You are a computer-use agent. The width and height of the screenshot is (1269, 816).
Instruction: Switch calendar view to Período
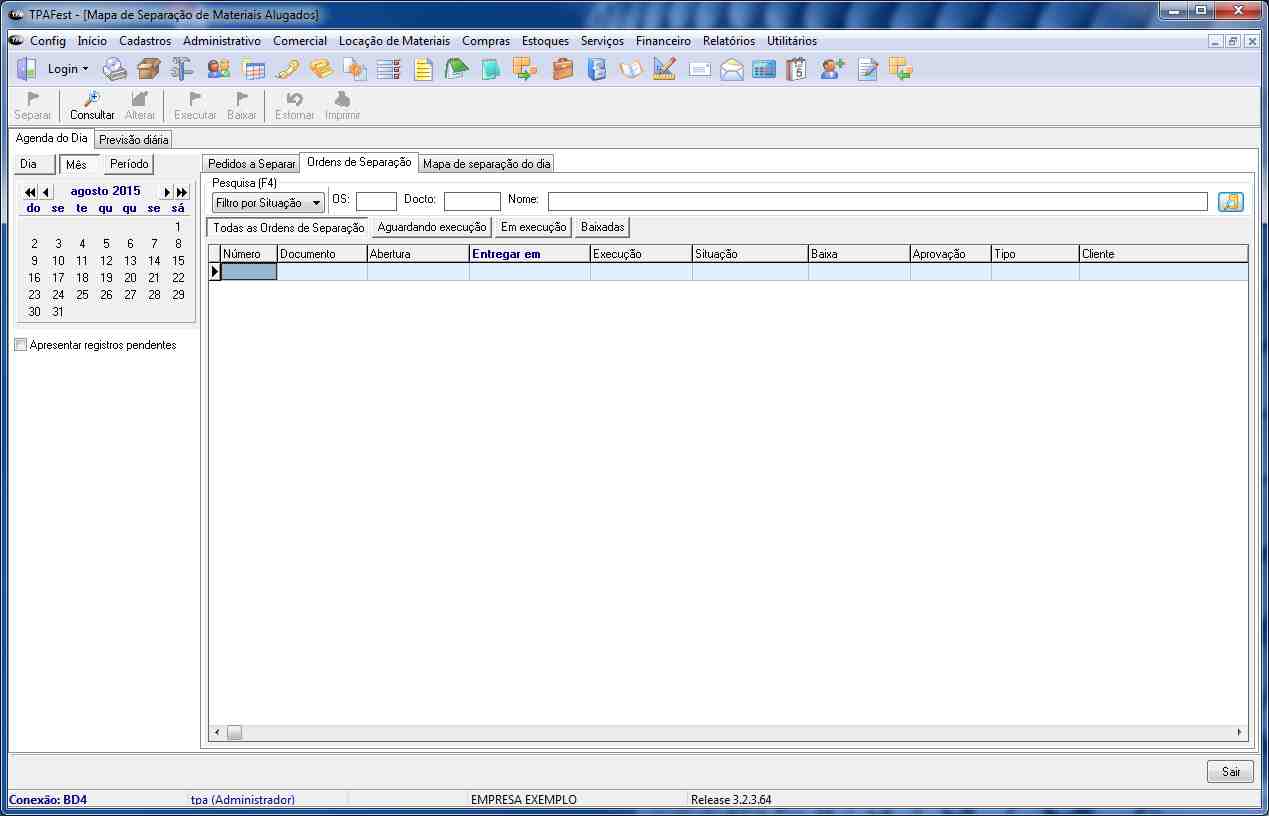coord(129,164)
